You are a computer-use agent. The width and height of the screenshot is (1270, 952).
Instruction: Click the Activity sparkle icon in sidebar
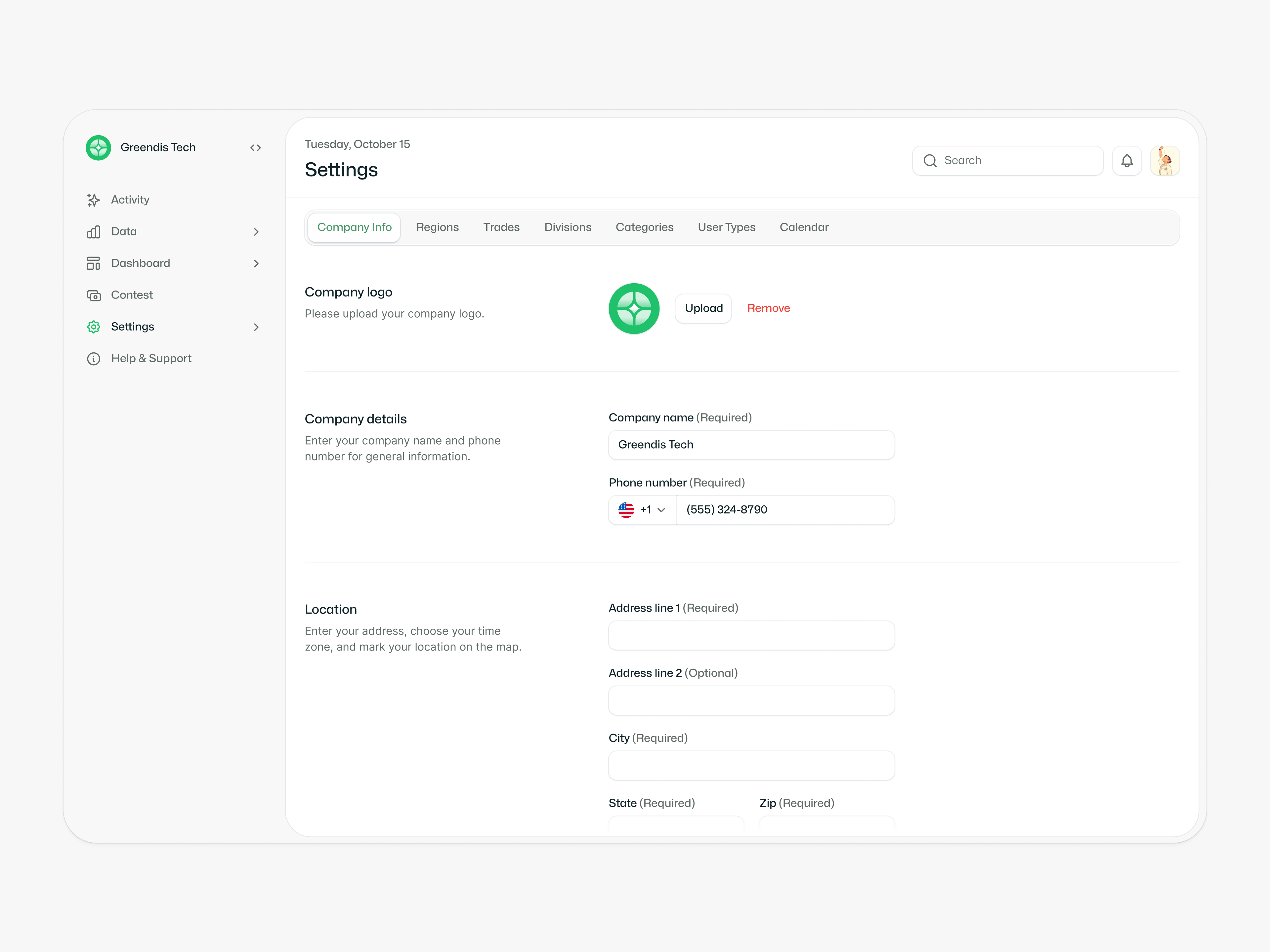pyautogui.click(x=94, y=200)
